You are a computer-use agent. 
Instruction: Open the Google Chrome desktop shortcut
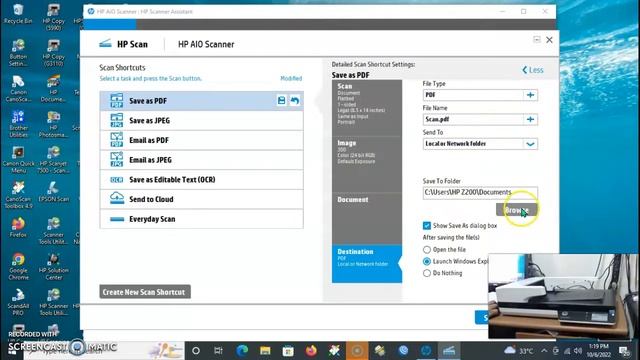click(x=18, y=267)
